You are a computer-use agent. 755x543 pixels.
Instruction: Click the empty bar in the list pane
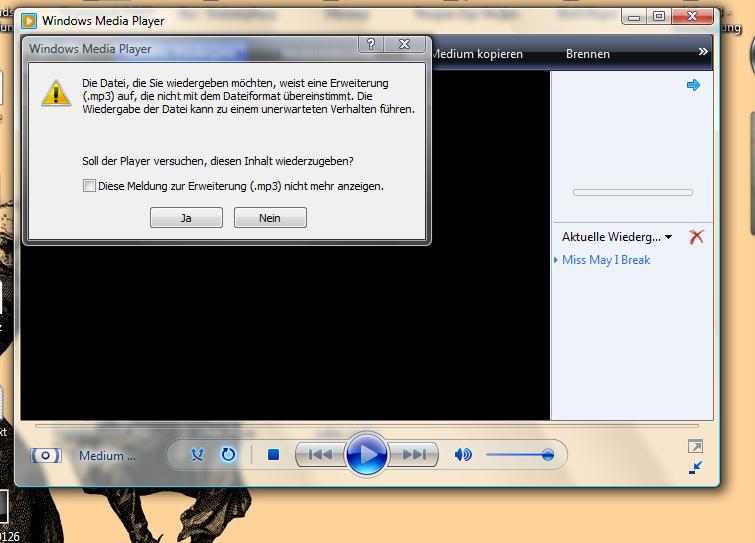coord(633,193)
